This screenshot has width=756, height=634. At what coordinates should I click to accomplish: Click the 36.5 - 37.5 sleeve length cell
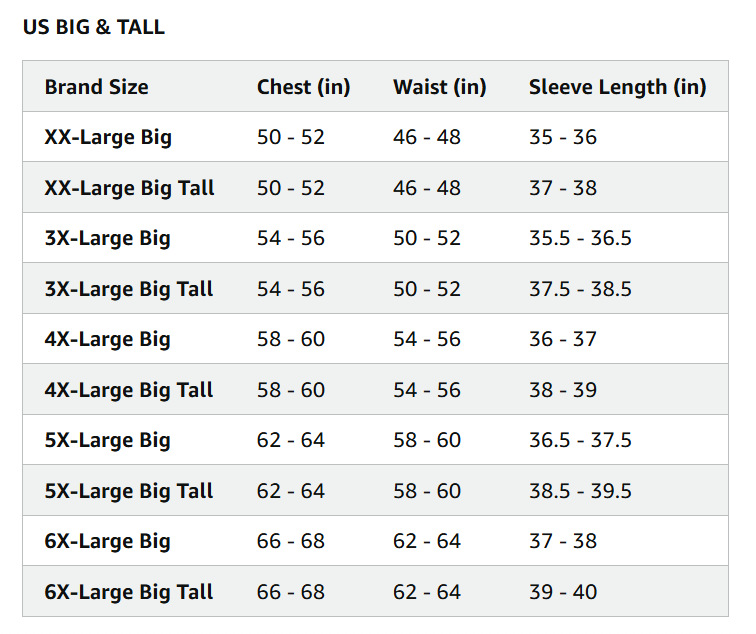(580, 440)
